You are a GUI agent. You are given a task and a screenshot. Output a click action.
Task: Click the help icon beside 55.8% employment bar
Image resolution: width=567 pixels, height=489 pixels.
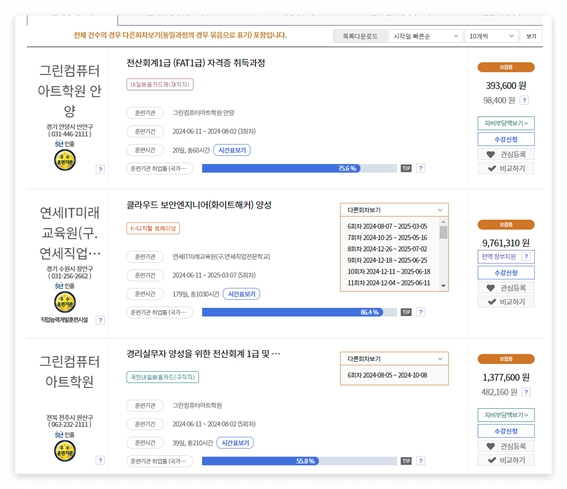(421, 461)
